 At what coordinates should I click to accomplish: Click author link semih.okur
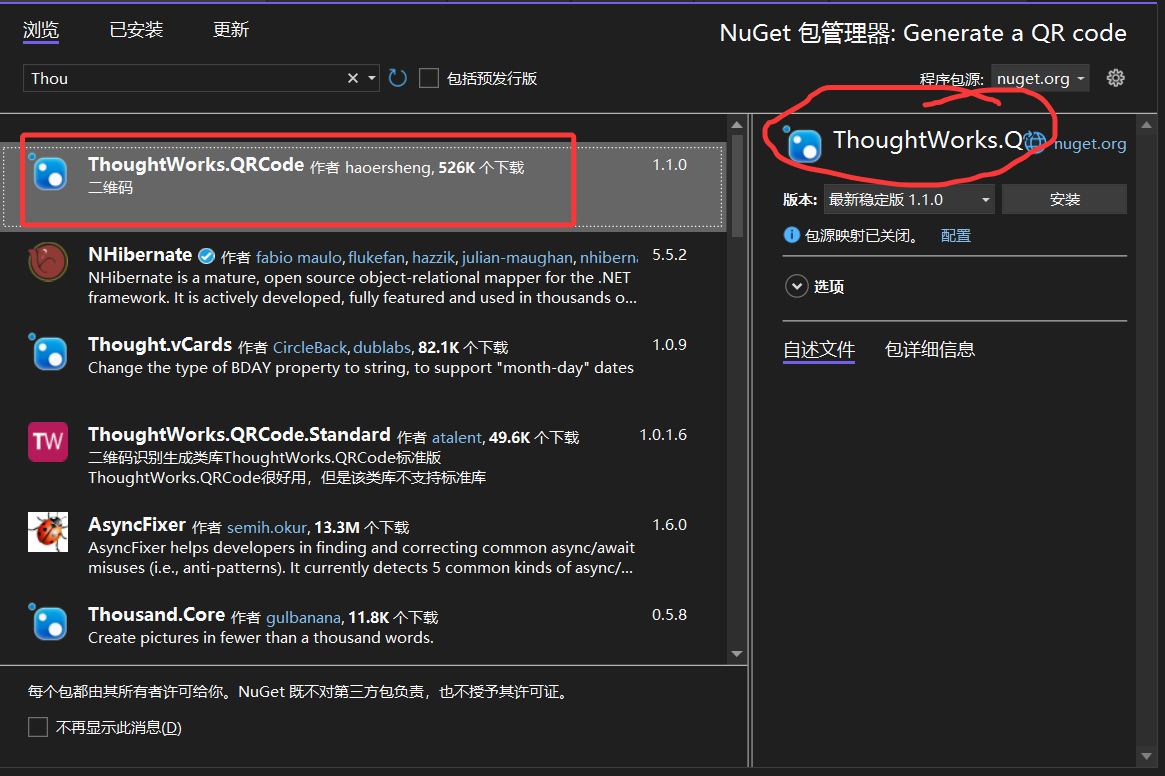pyautogui.click(x=267, y=528)
